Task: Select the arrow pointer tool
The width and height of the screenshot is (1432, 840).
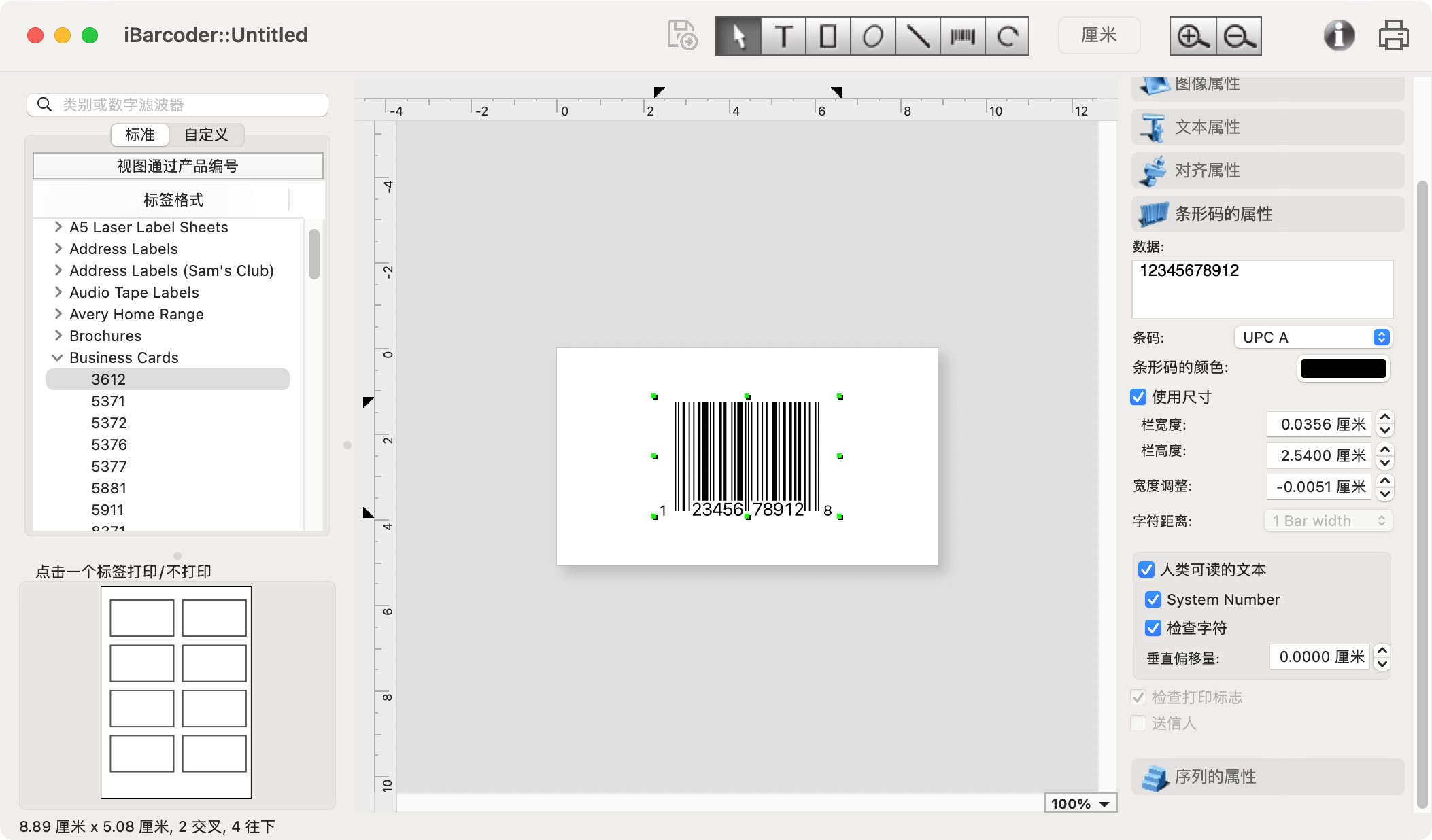Action: pos(738,36)
